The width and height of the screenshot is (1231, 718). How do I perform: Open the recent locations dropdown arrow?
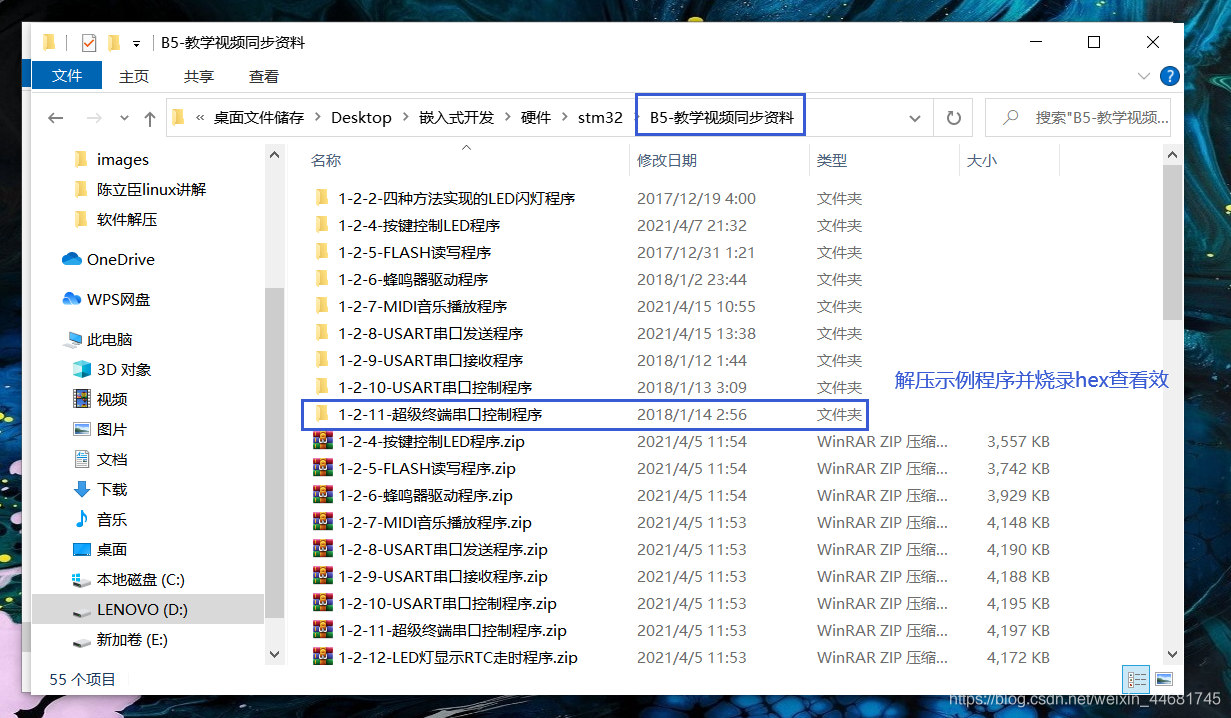[123, 118]
